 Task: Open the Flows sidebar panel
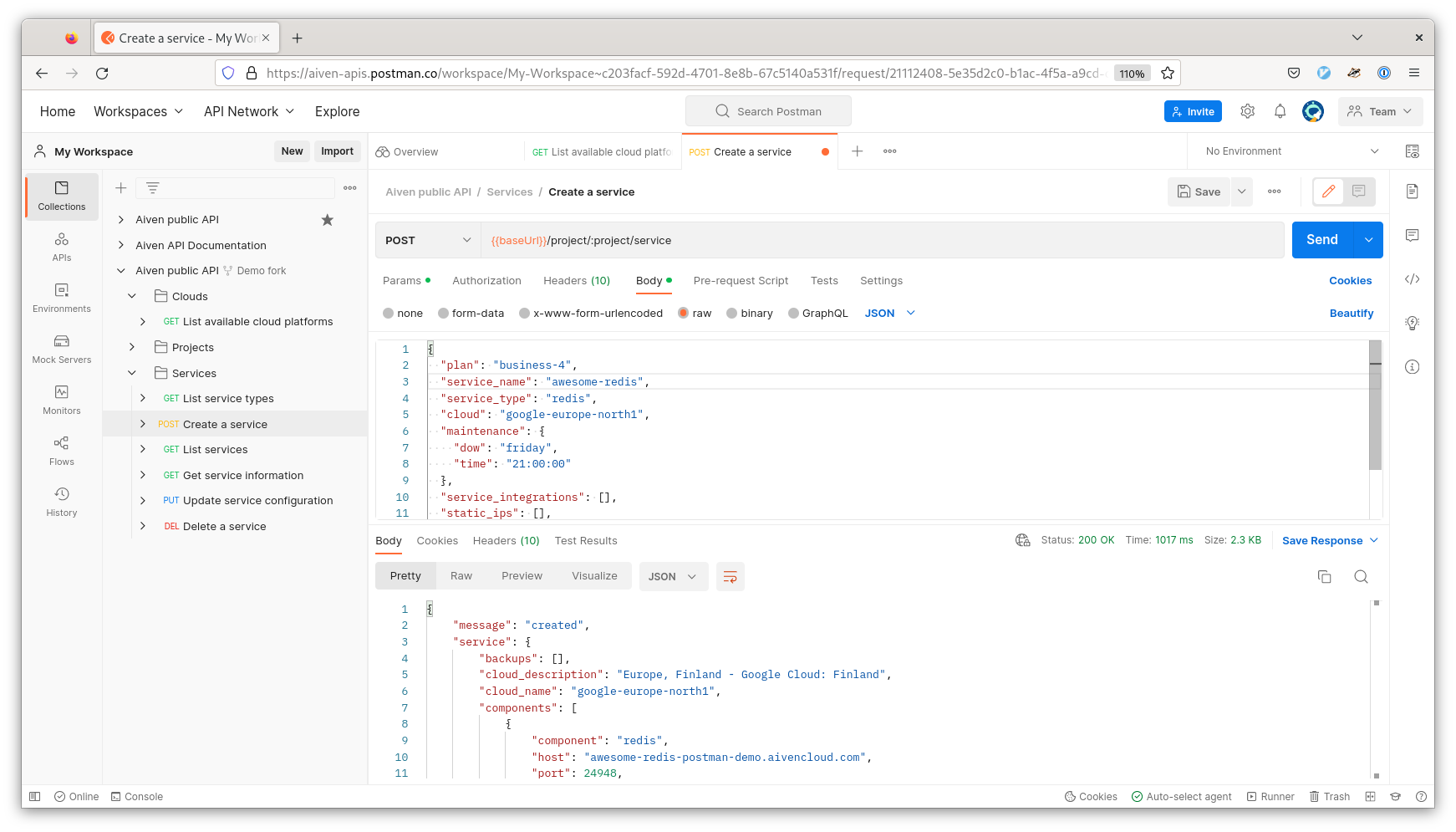click(61, 451)
